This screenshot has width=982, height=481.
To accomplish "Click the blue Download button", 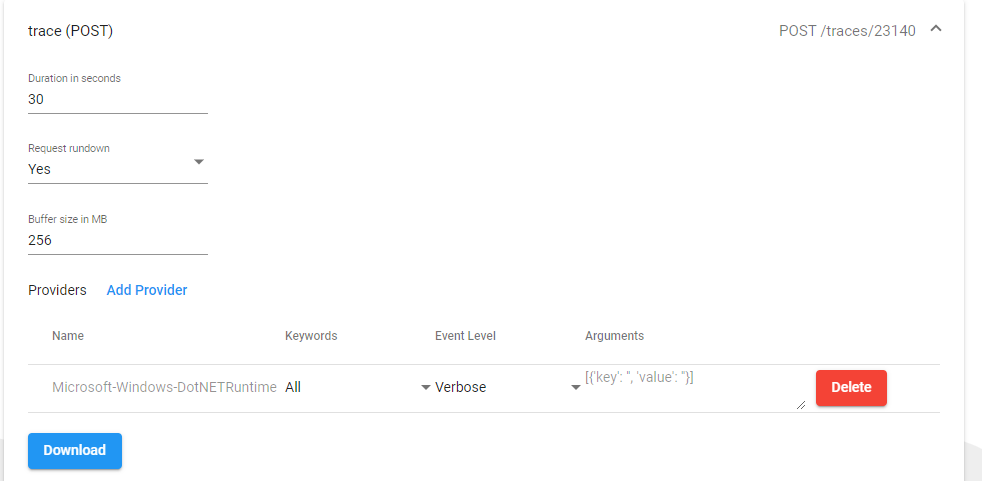I will coord(75,451).
